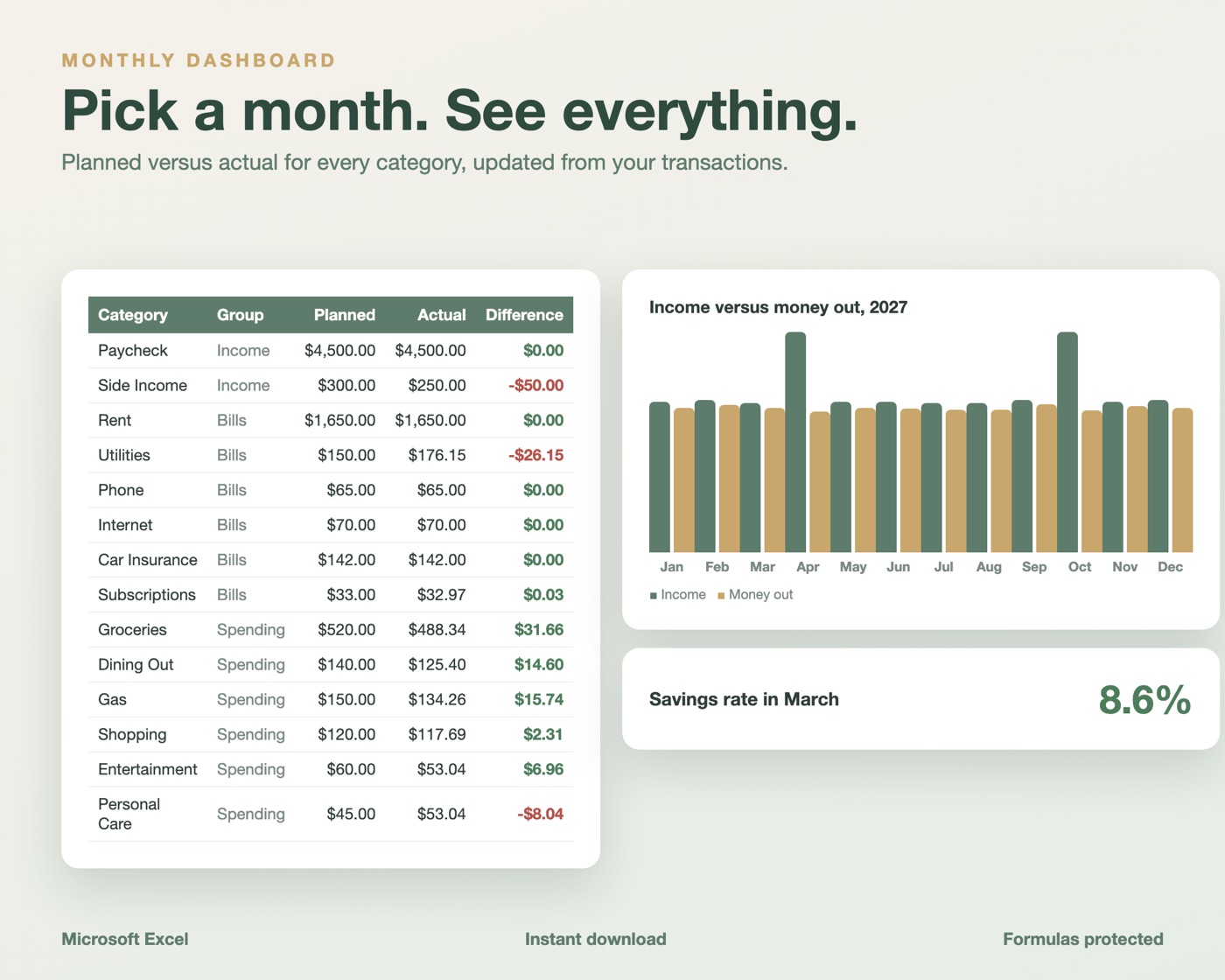Click the Jul axis label
Viewport: 1225px width, 980px height.
tap(943, 567)
